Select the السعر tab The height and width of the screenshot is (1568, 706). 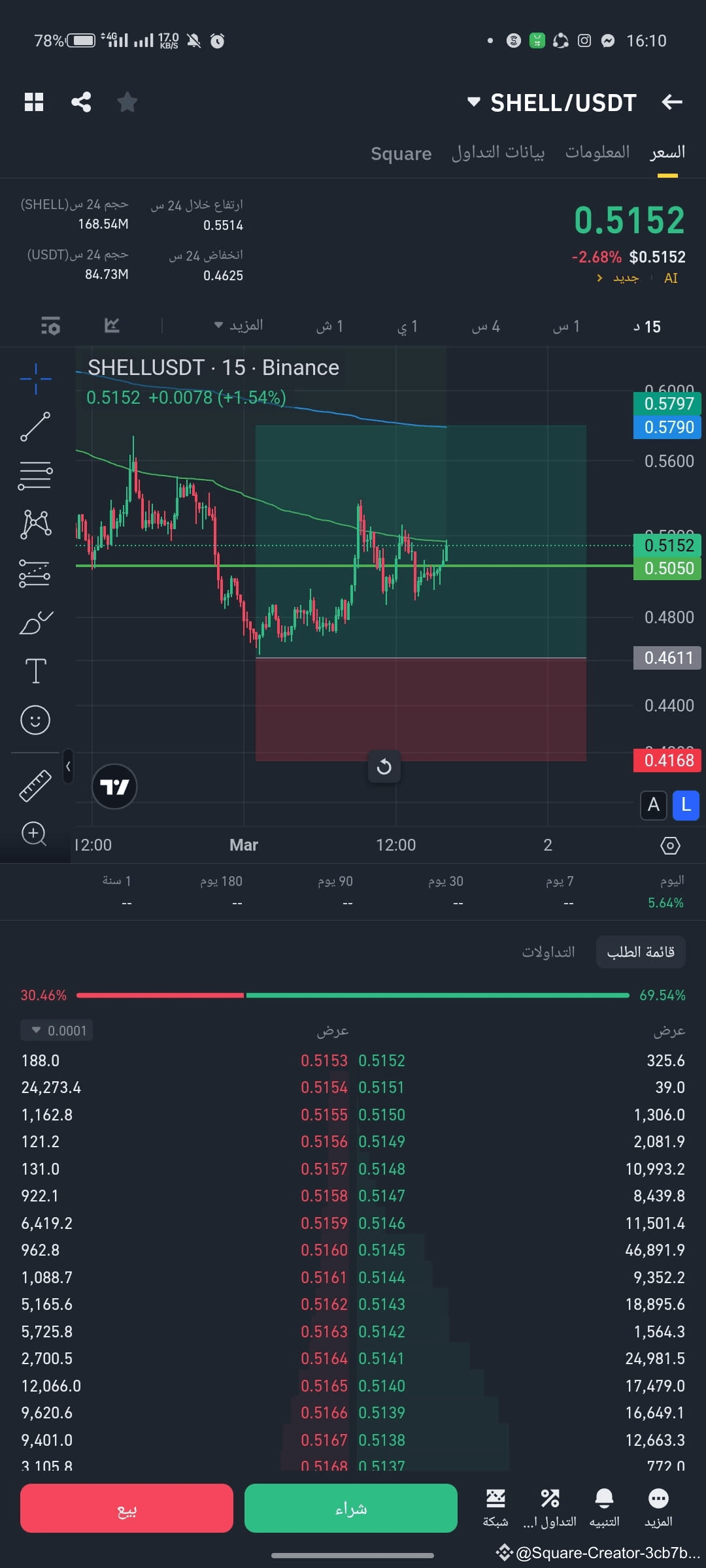coord(667,152)
